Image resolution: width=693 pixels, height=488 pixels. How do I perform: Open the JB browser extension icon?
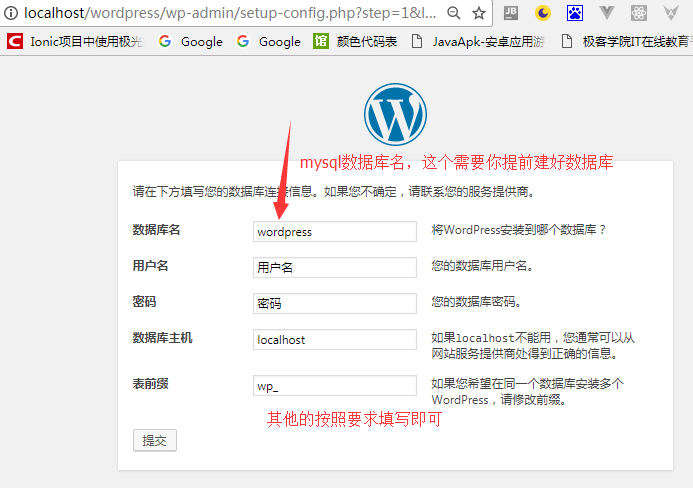click(511, 13)
